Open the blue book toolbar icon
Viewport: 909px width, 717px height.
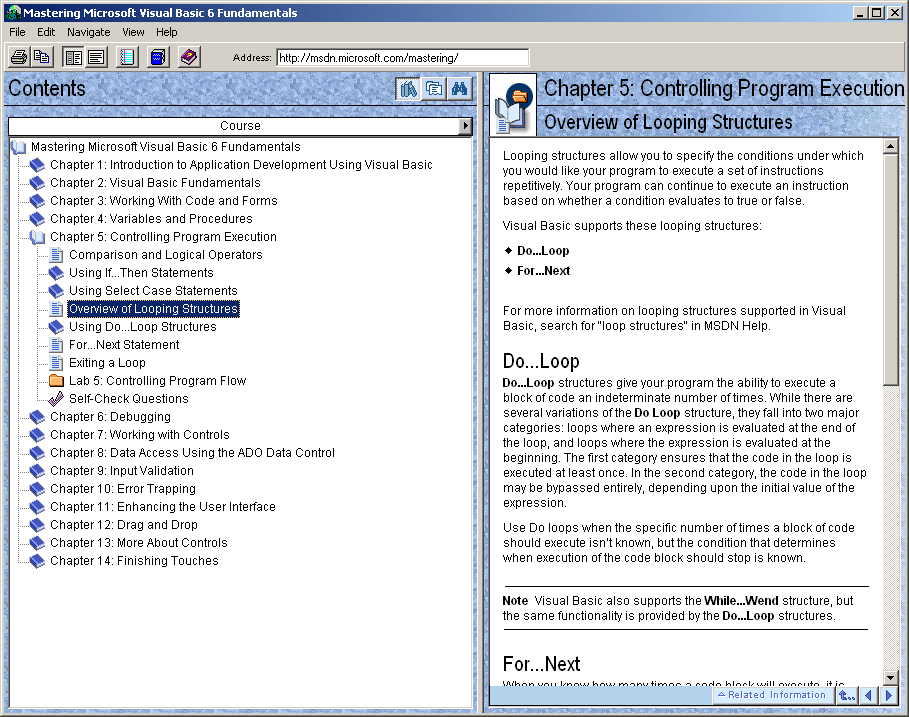[158, 57]
